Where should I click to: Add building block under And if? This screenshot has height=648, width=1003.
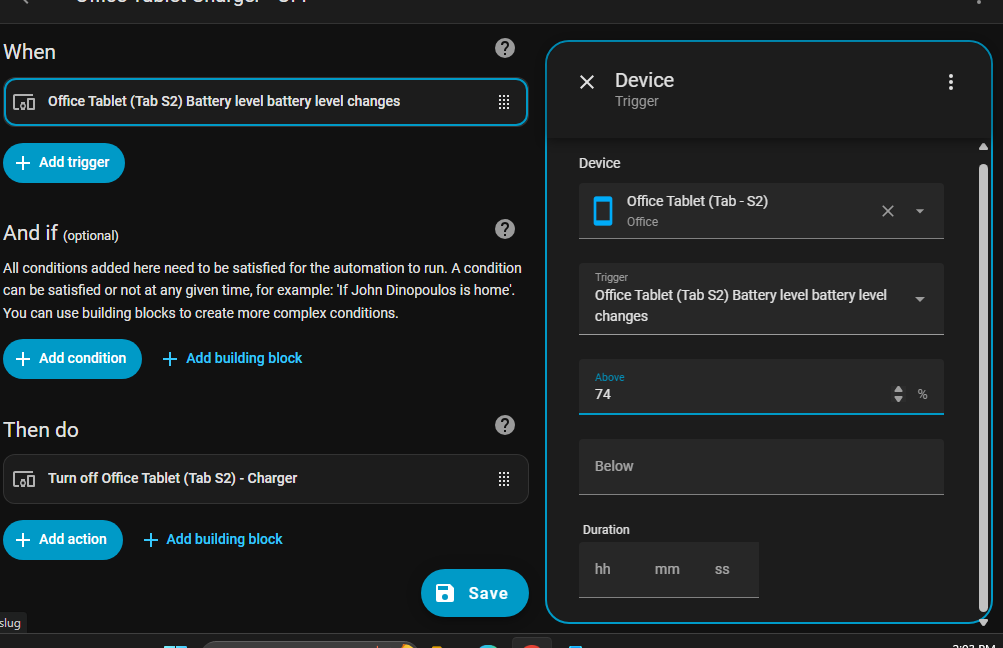pyautogui.click(x=232, y=358)
